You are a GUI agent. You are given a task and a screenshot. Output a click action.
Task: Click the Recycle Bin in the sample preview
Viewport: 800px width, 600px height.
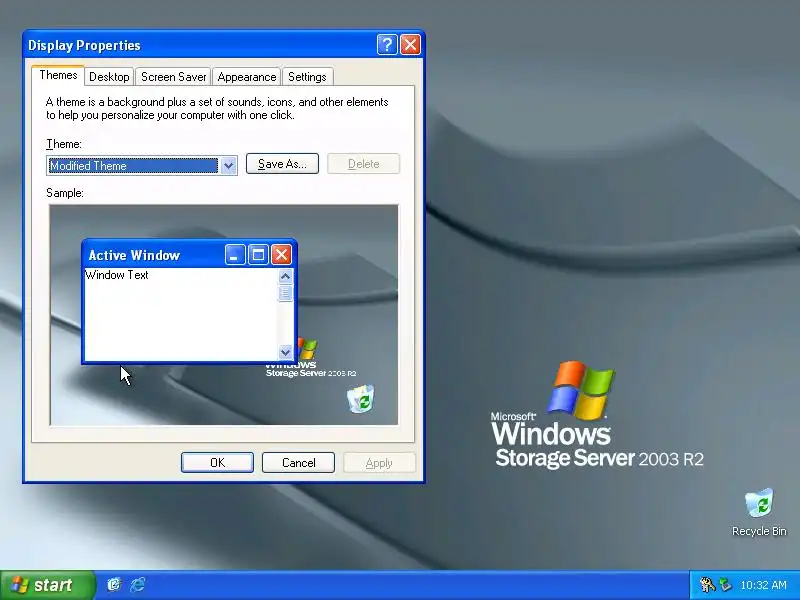click(x=361, y=398)
